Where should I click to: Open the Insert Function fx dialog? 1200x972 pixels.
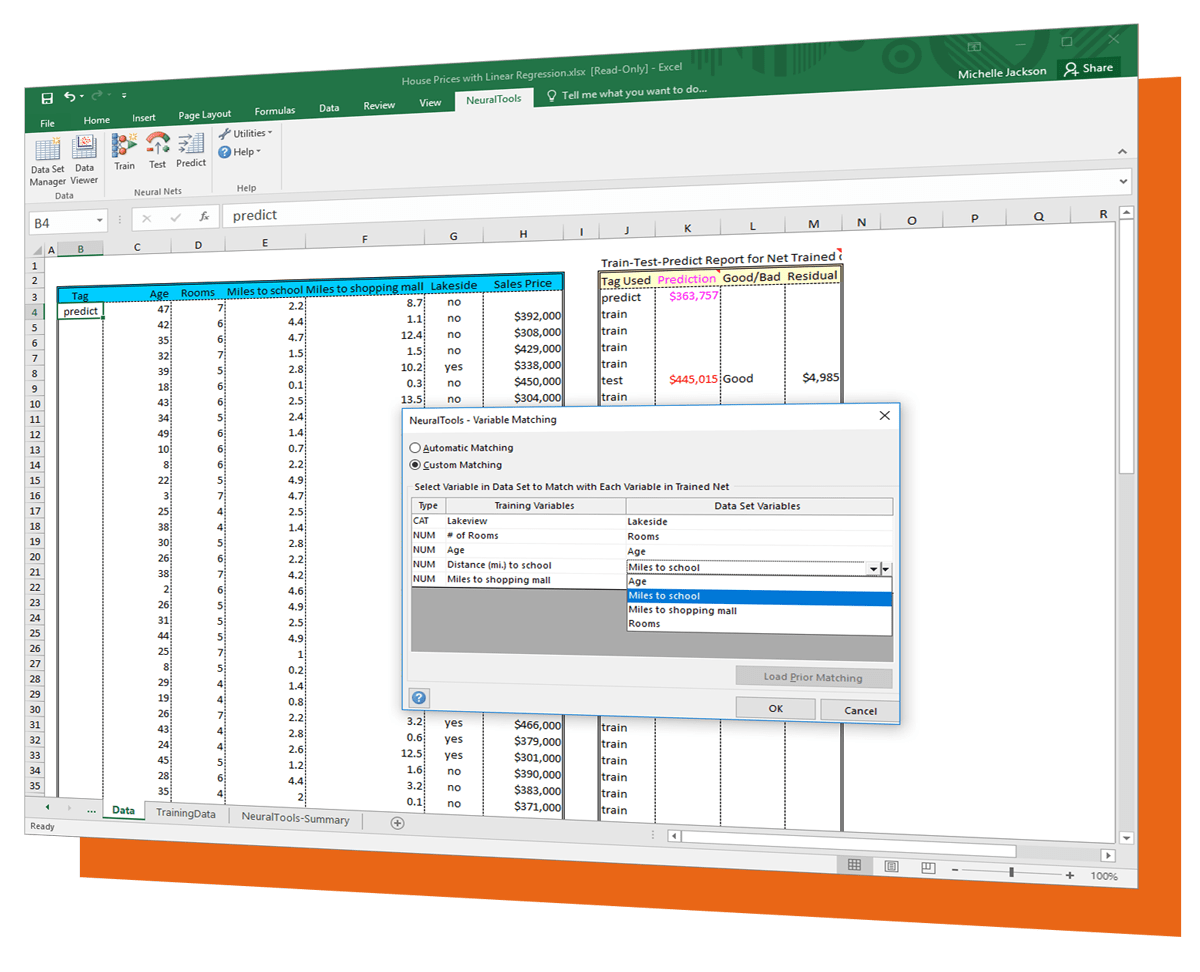[x=204, y=216]
